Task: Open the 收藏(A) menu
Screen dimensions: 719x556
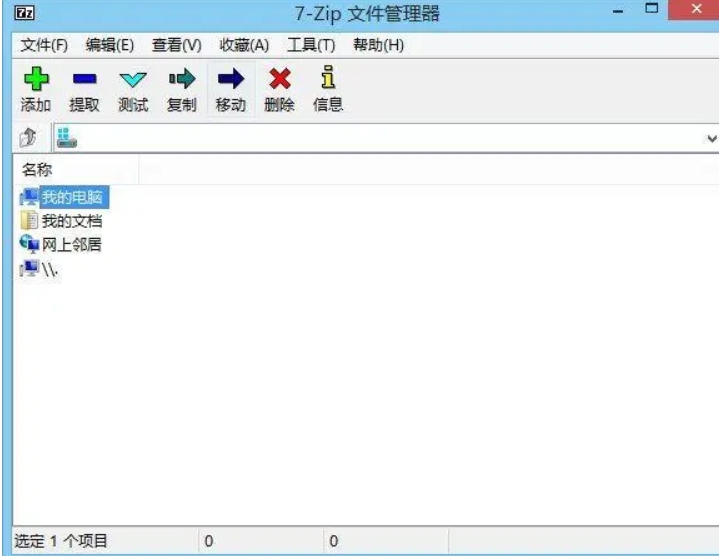Action: click(x=244, y=45)
